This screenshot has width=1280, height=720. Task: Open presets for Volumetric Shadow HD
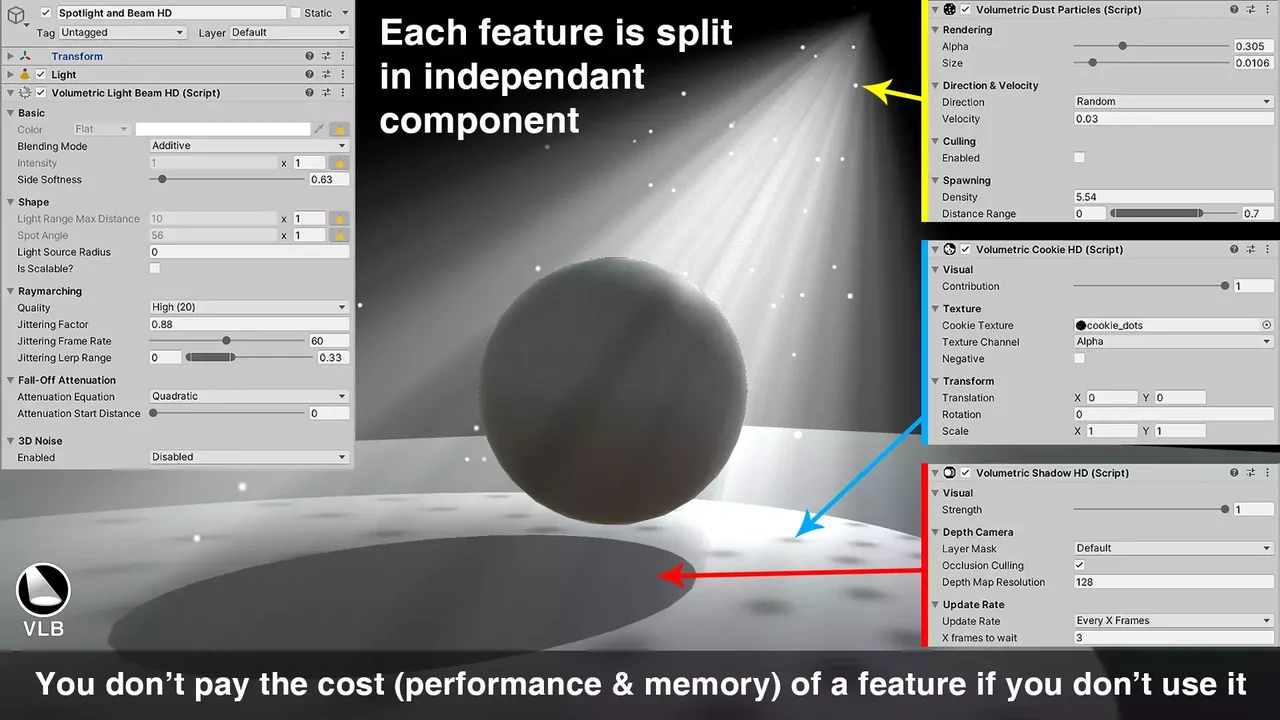pyautogui.click(x=1250, y=473)
